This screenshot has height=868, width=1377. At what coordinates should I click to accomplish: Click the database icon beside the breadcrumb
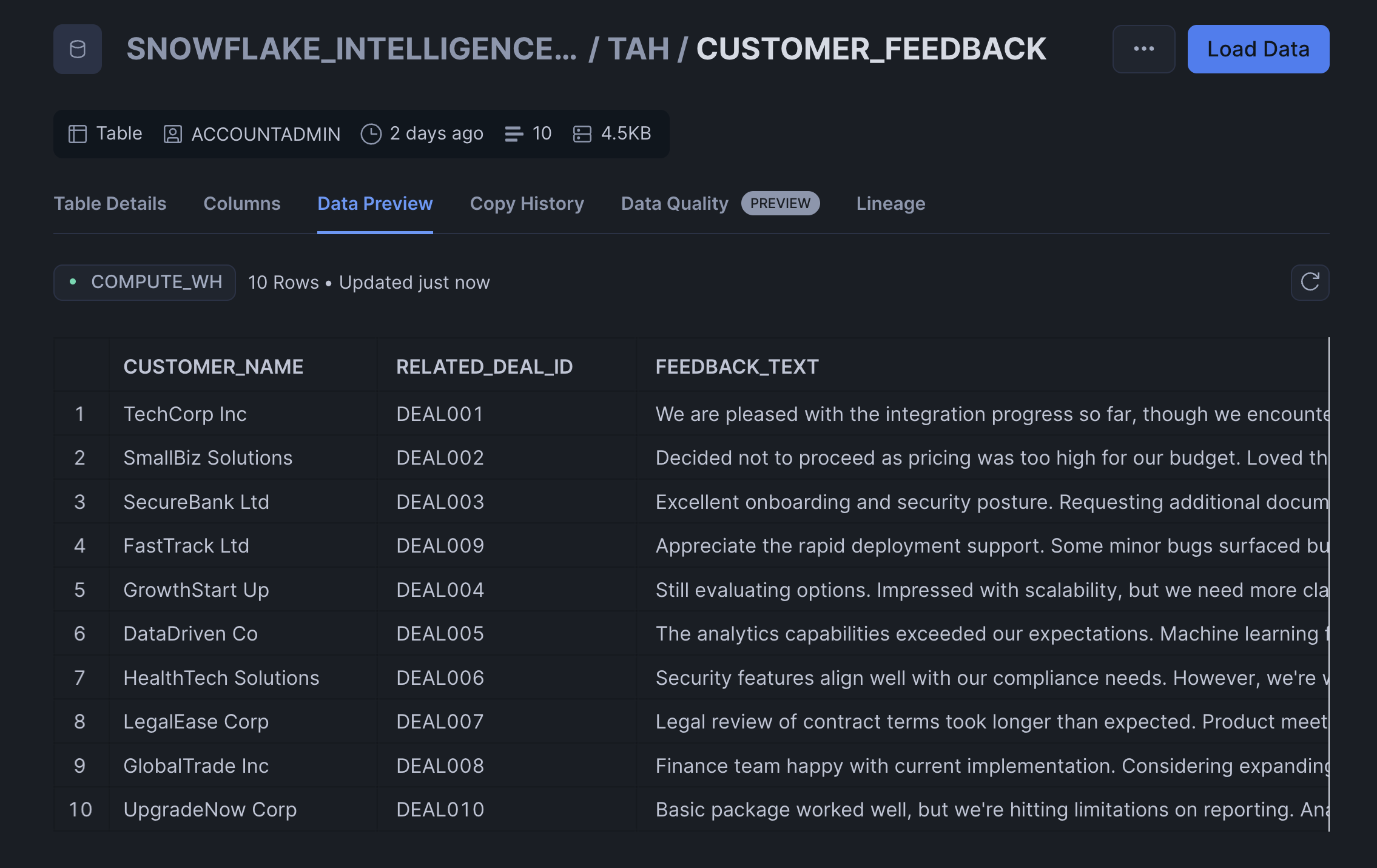tap(78, 49)
